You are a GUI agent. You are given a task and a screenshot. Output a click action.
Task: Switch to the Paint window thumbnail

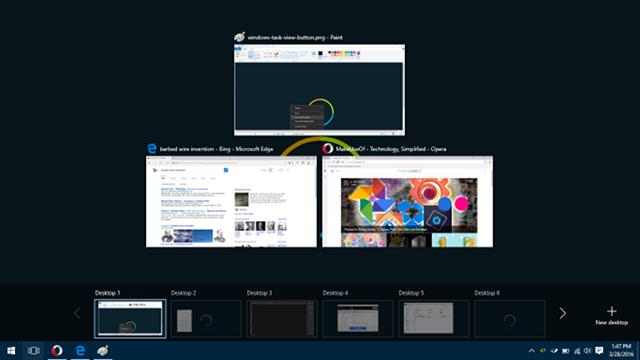320,90
